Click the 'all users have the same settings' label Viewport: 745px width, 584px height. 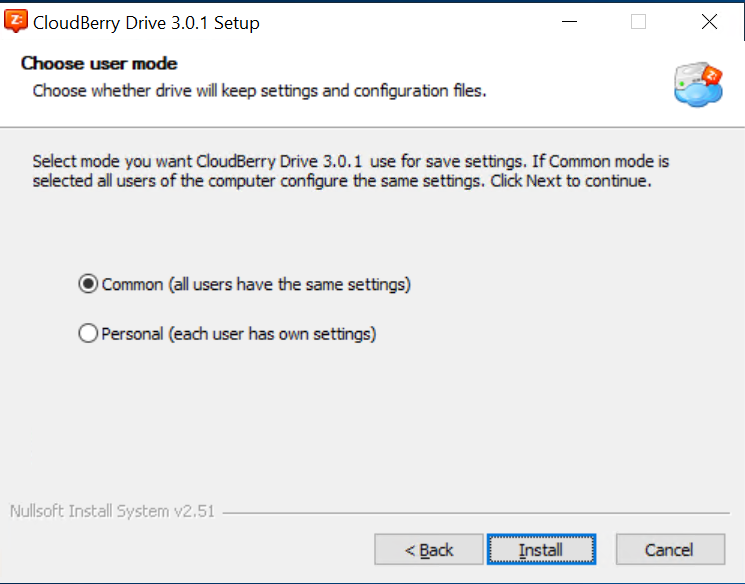click(x=256, y=284)
